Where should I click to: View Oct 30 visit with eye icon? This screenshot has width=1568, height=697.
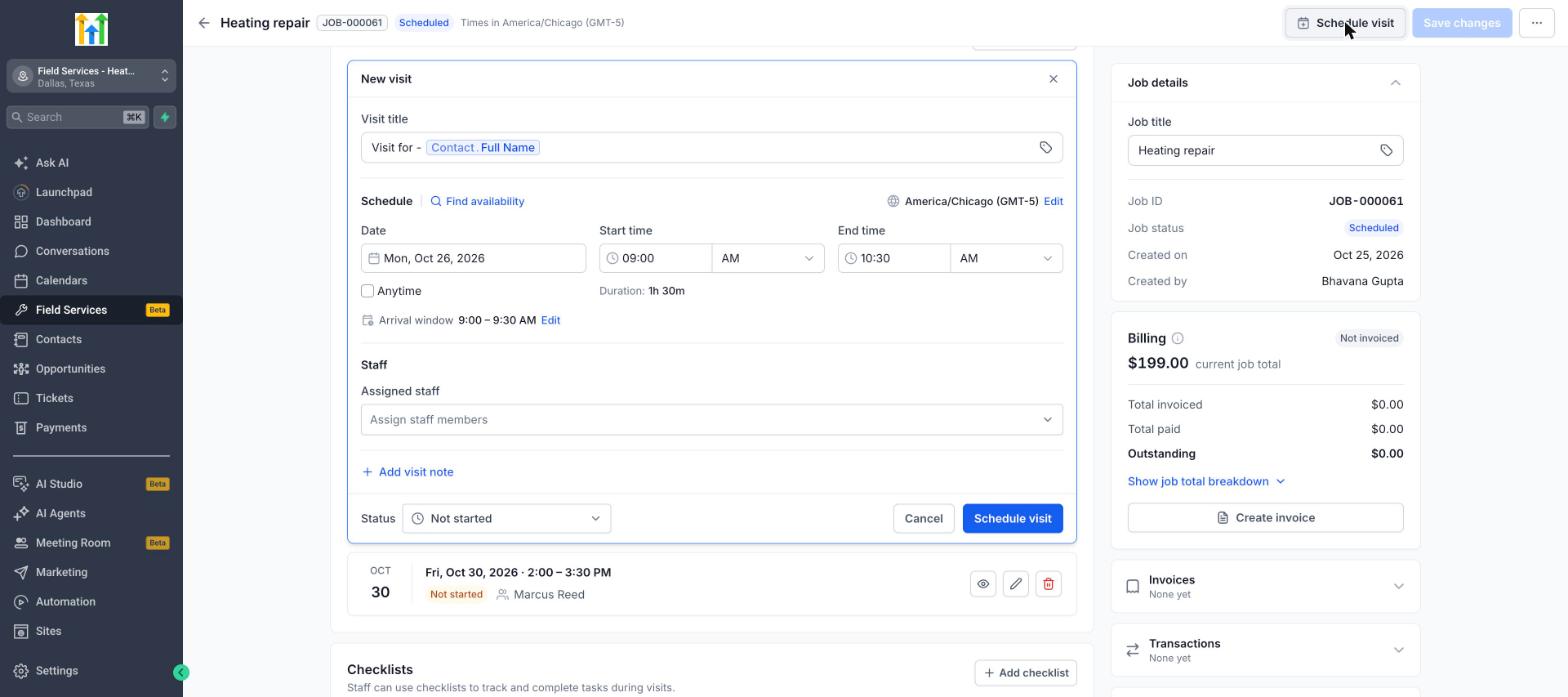point(983,584)
